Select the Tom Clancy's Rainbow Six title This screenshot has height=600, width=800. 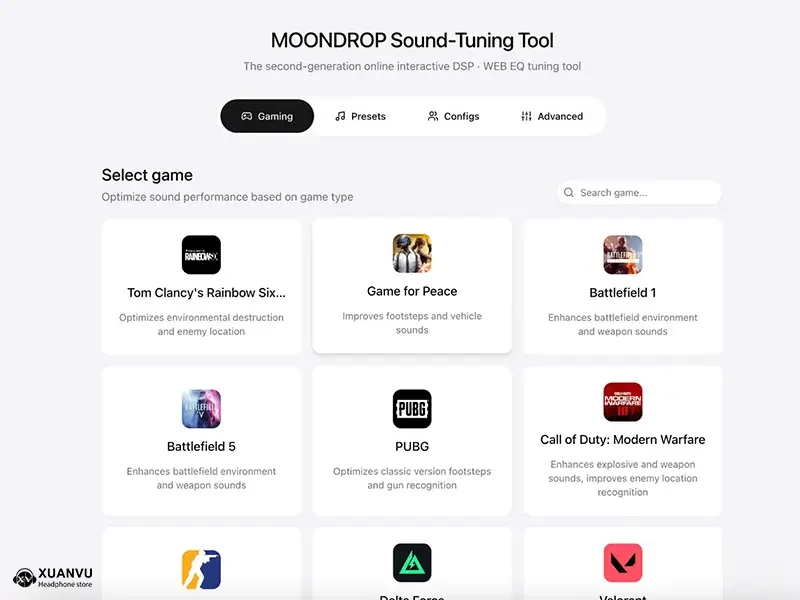point(206,293)
